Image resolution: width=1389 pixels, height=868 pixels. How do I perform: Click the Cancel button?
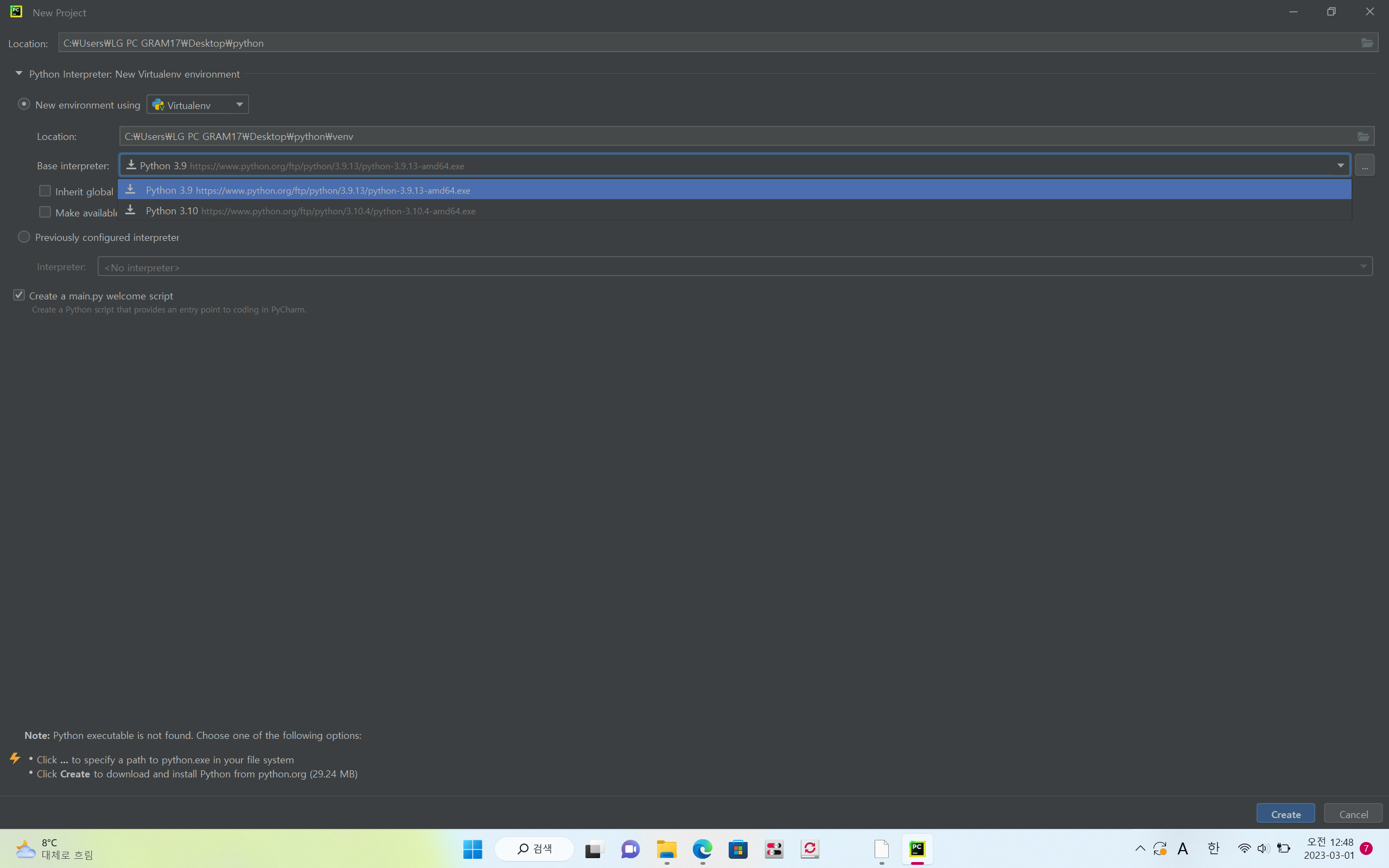(x=1353, y=813)
